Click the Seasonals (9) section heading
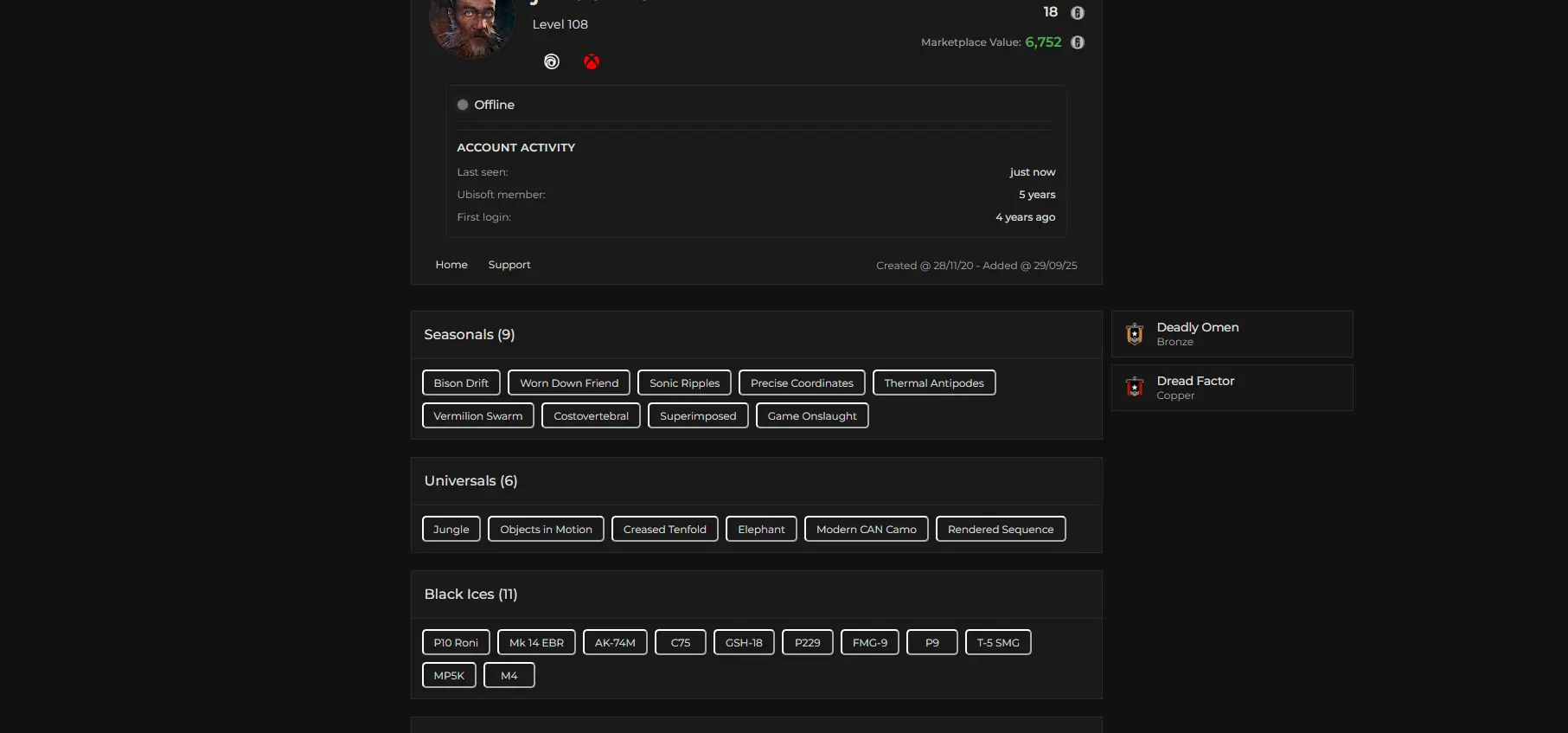This screenshot has width=1568, height=733. coord(470,335)
